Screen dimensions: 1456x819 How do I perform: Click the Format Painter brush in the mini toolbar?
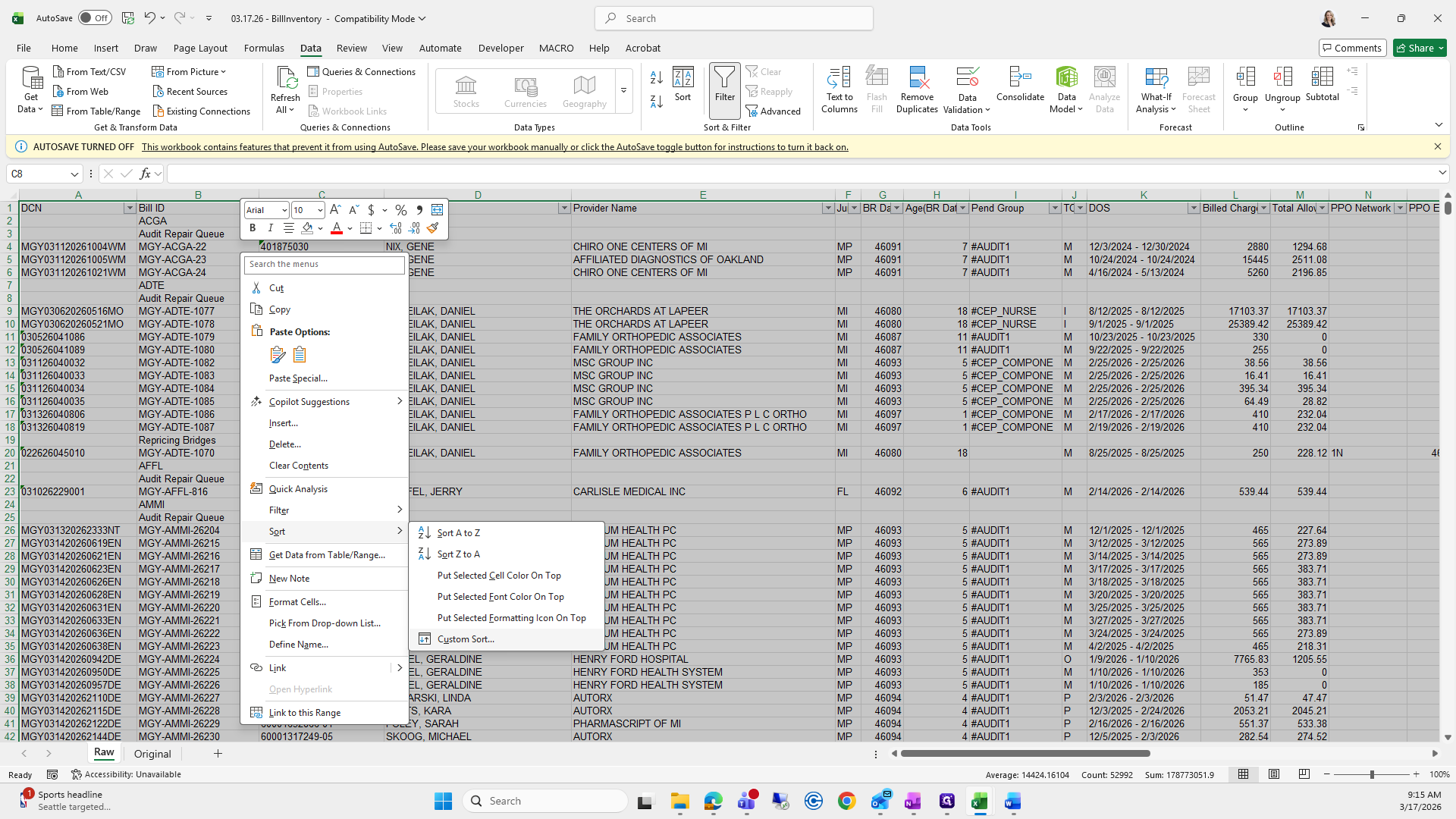click(x=432, y=227)
